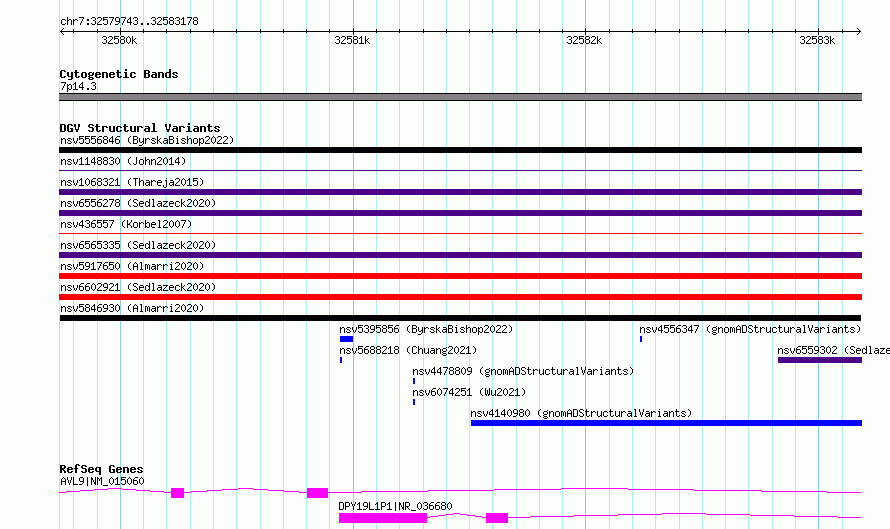Click the chr7:32579743..32583178 coordinate label
The height and width of the screenshot is (529, 890).
pyautogui.click(x=129, y=22)
